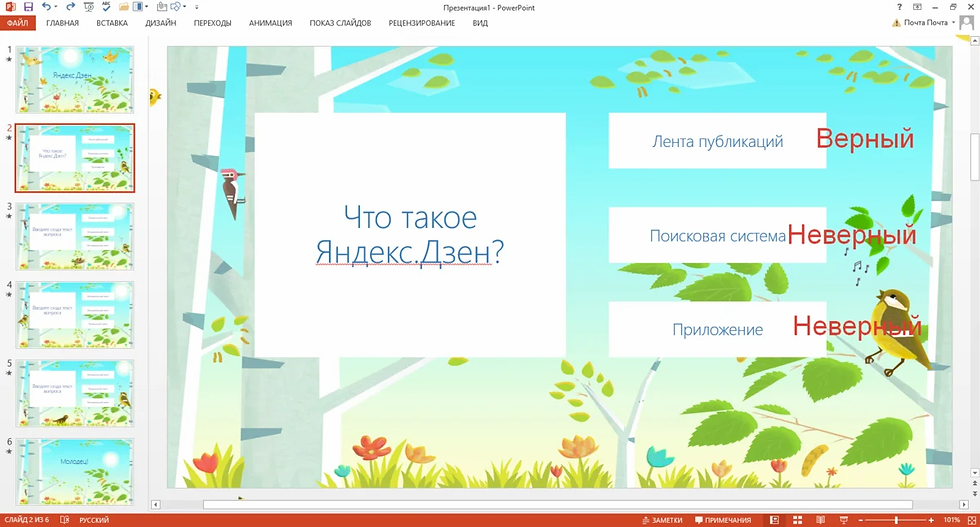Screen dimensions: 980x527
Task: Click vertical scrollbar up arrow
Action: 974,41
